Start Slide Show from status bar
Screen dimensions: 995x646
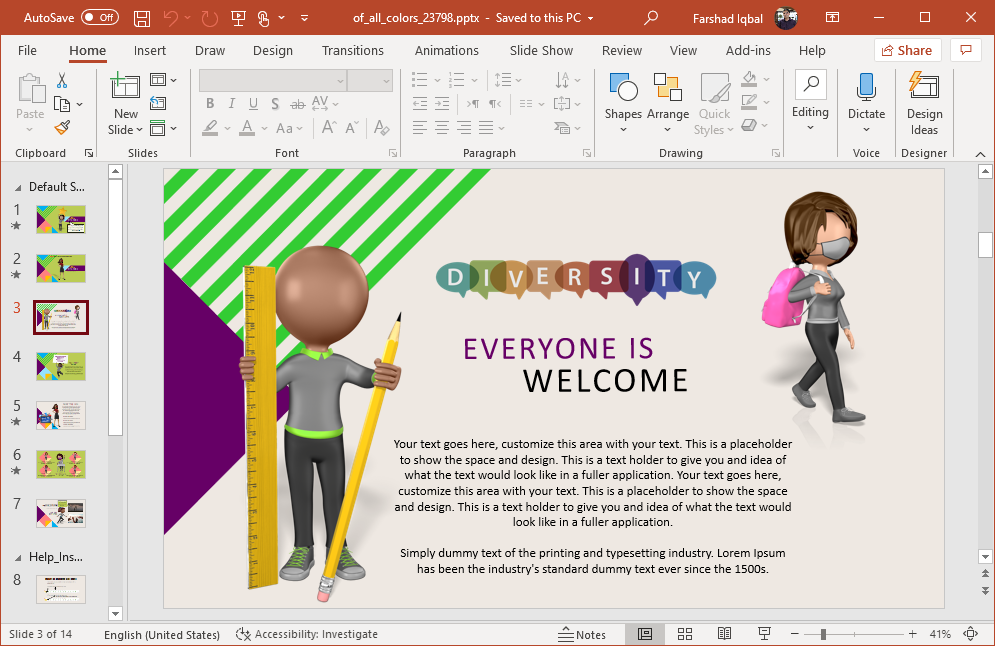tap(764, 634)
